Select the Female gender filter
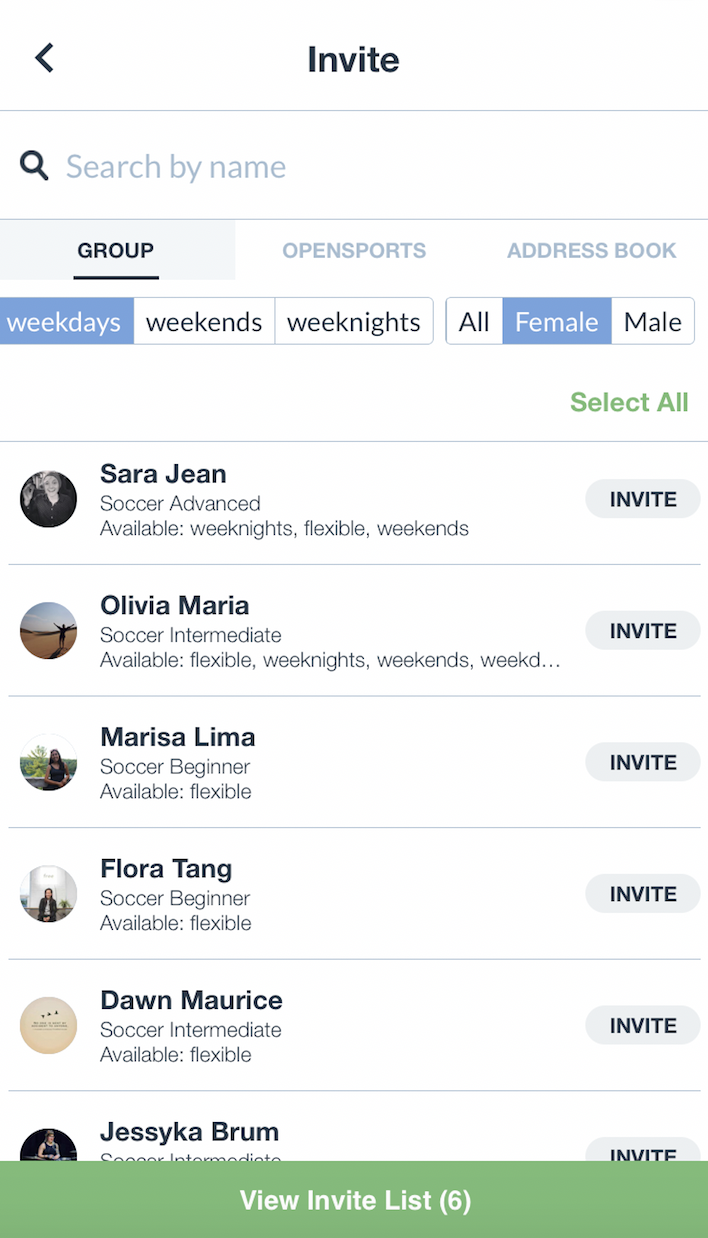Viewport: 708px width, 1238px height. [x=556, y=322]
